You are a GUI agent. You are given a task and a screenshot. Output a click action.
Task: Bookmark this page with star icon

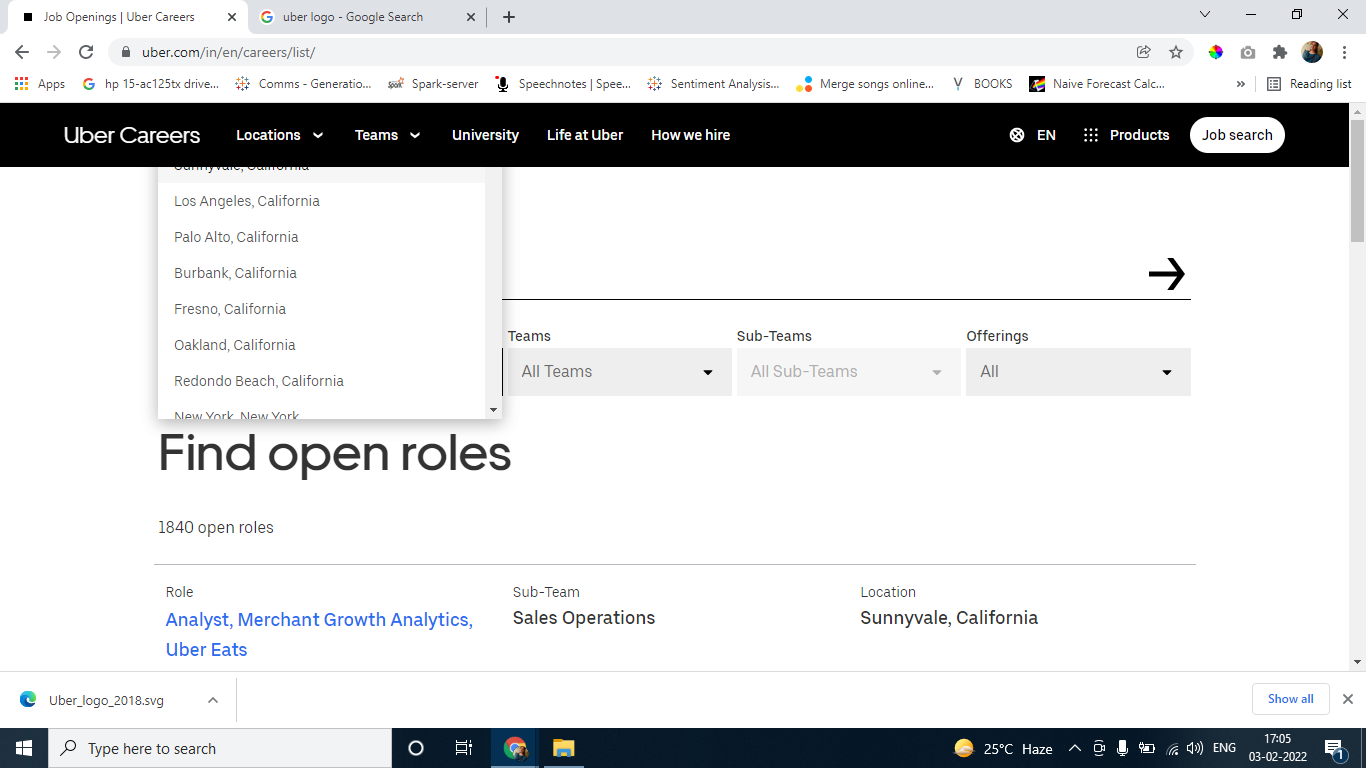coord(1176,52)
